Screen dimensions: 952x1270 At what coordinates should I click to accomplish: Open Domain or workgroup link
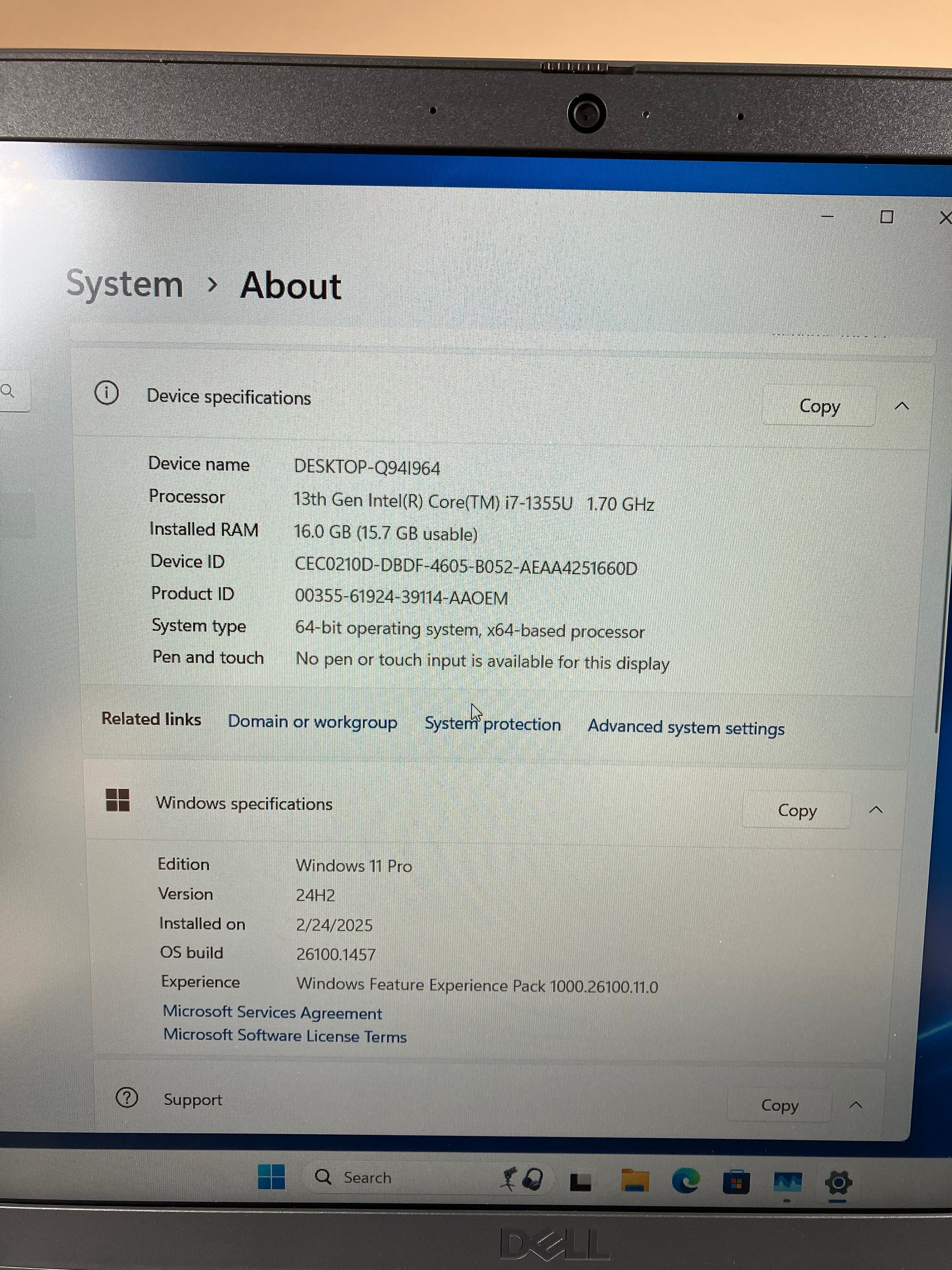(x=312, y=722)
